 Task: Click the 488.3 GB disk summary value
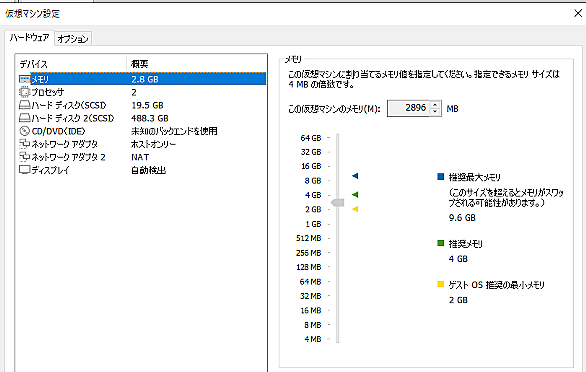[x=149, y=119]
